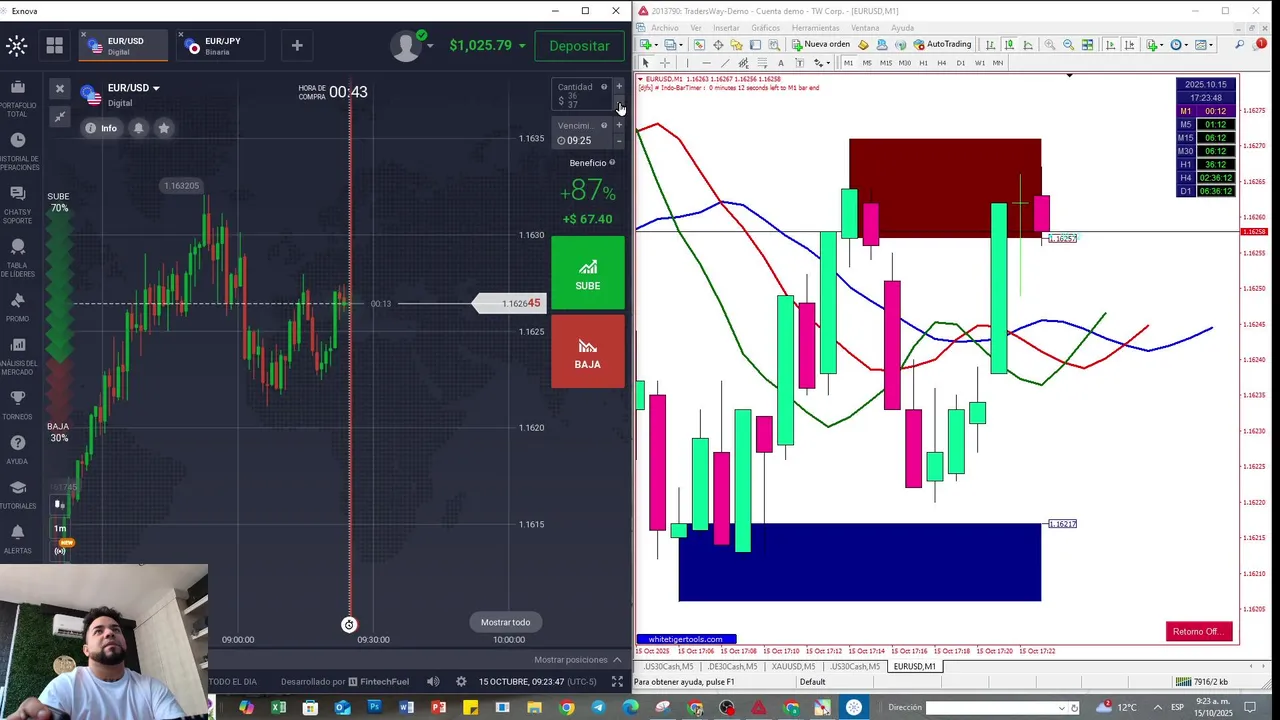The width and height of the screenshot is (1280, 720).
Task: Select the trendline drawing tool in MetaTrader
Action: pyautogui.click(x=725, y=63)
